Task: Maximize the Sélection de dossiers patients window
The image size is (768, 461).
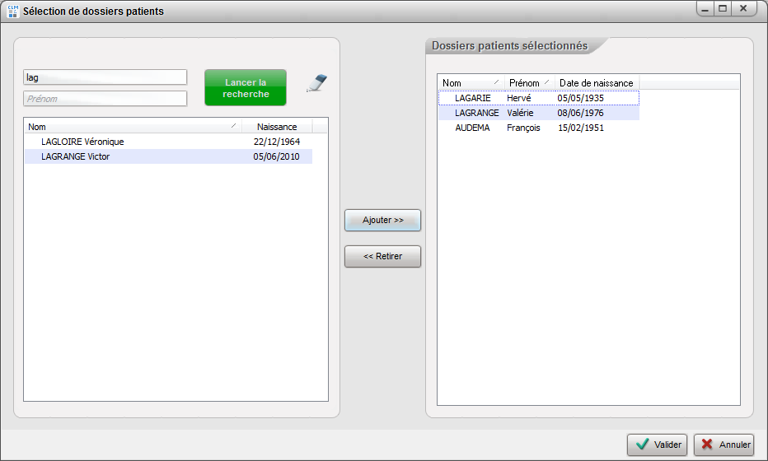Action: 722,8
